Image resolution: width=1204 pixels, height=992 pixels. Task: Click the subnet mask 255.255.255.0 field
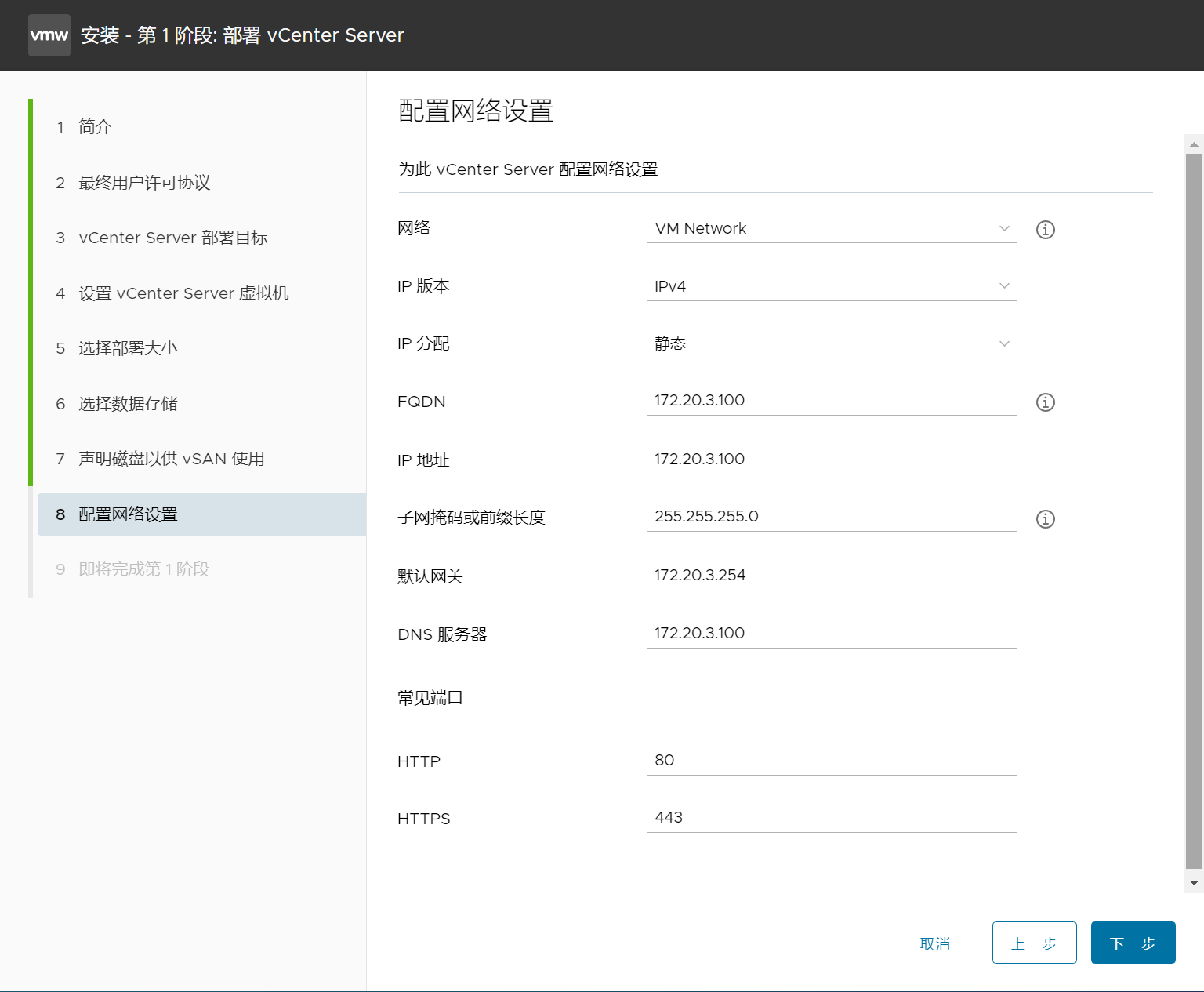[x=832, y=517]
